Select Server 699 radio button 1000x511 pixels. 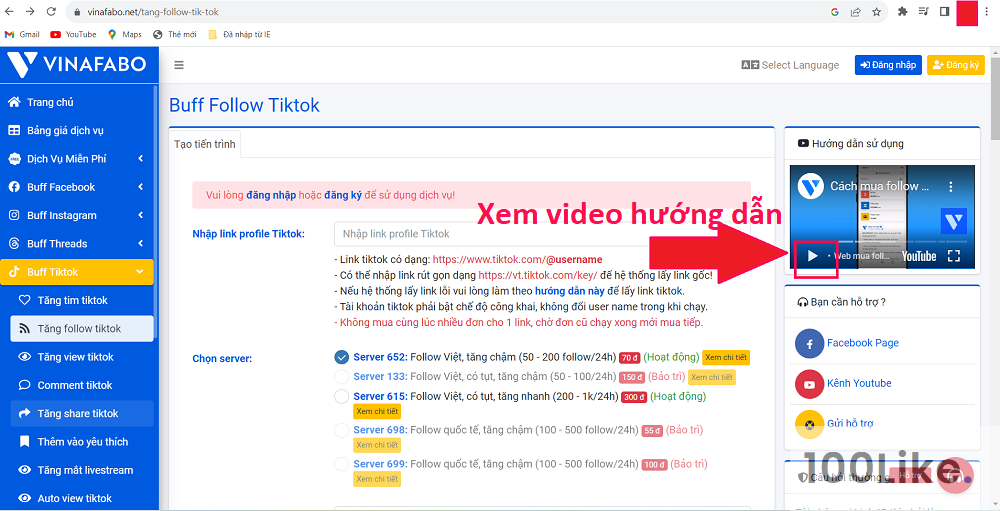coord(341,464)
